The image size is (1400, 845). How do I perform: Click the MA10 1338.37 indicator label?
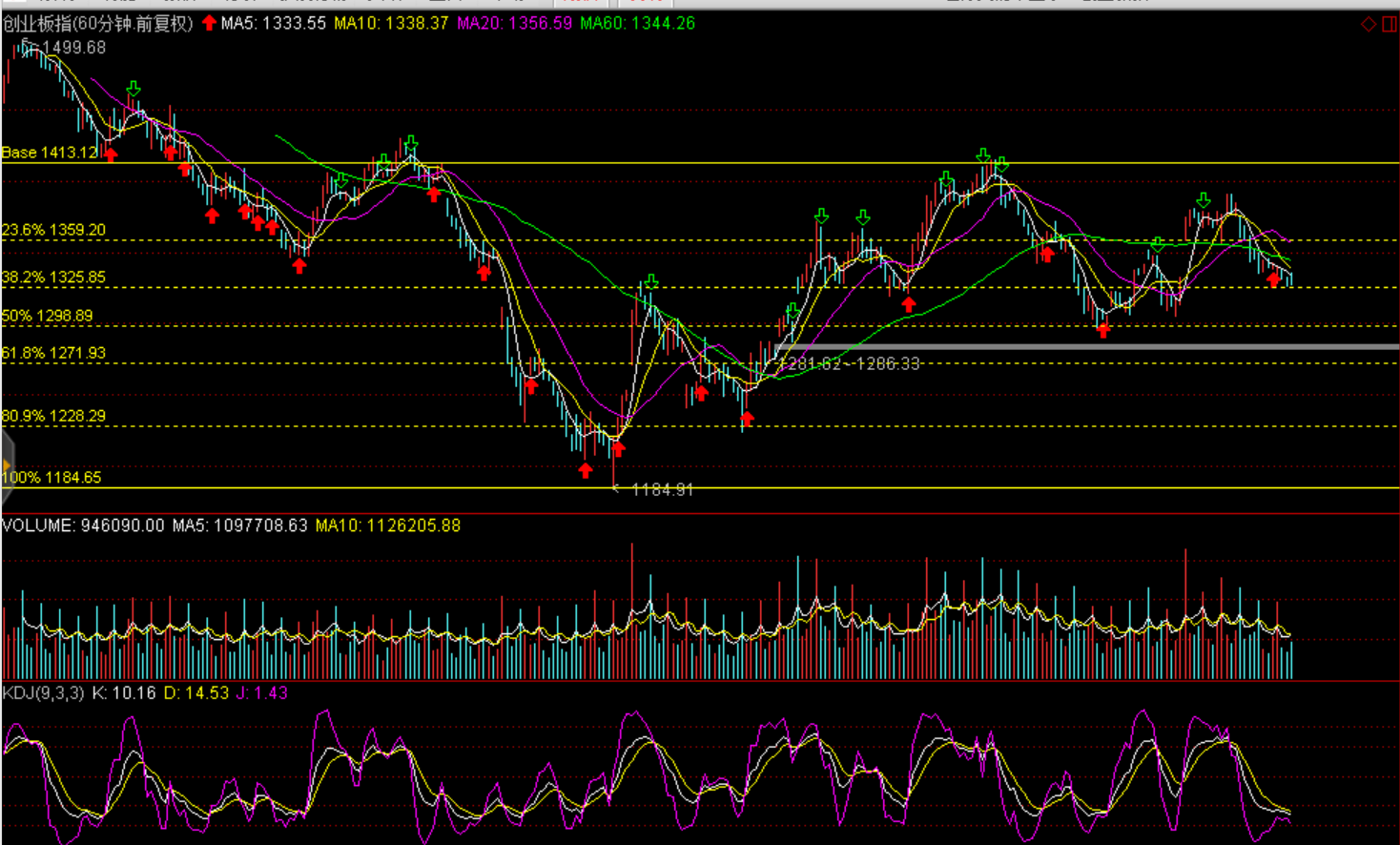pyautogui.click(x=391, y=23)
